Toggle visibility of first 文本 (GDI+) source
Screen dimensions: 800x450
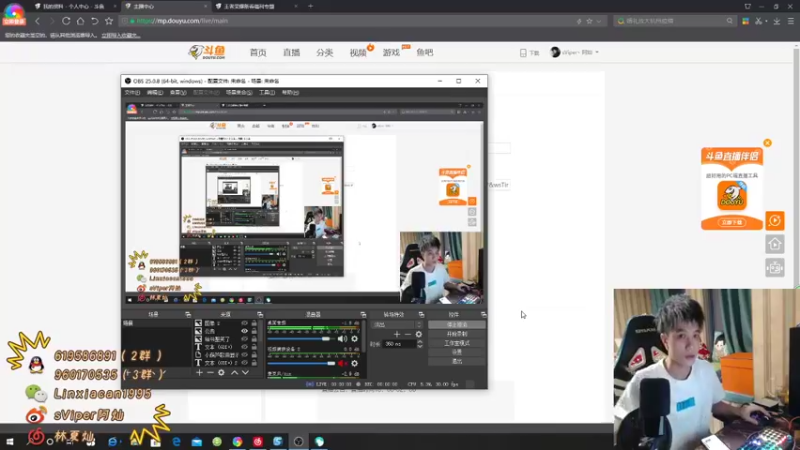(x=244, y=347)
